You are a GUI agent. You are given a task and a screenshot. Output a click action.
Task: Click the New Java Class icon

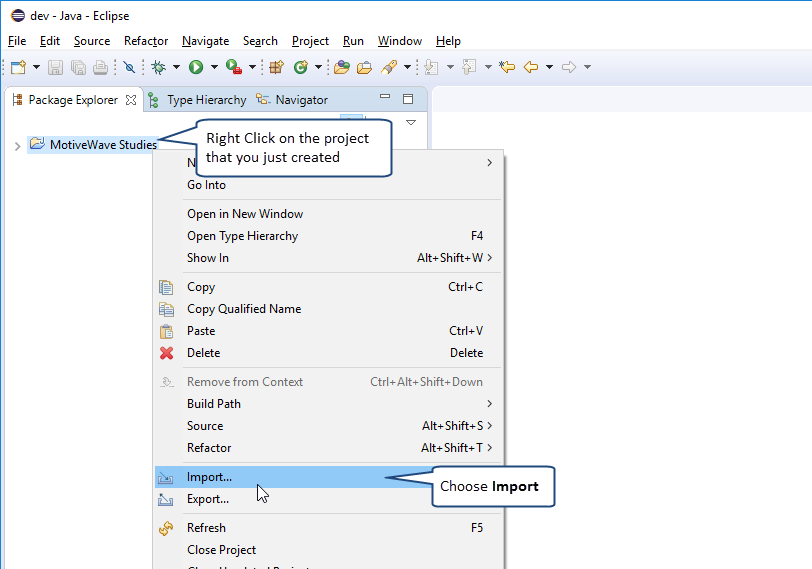click(x=300, y=67)
